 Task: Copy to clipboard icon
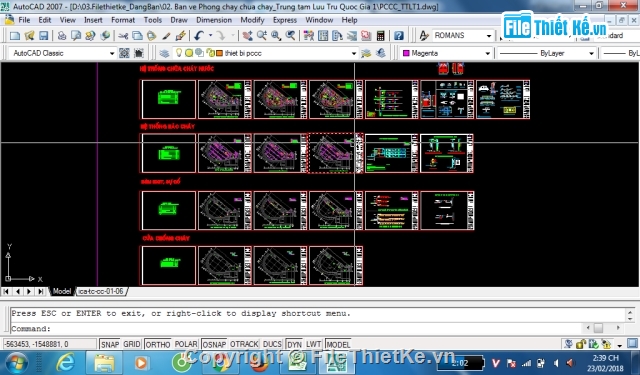138,36
